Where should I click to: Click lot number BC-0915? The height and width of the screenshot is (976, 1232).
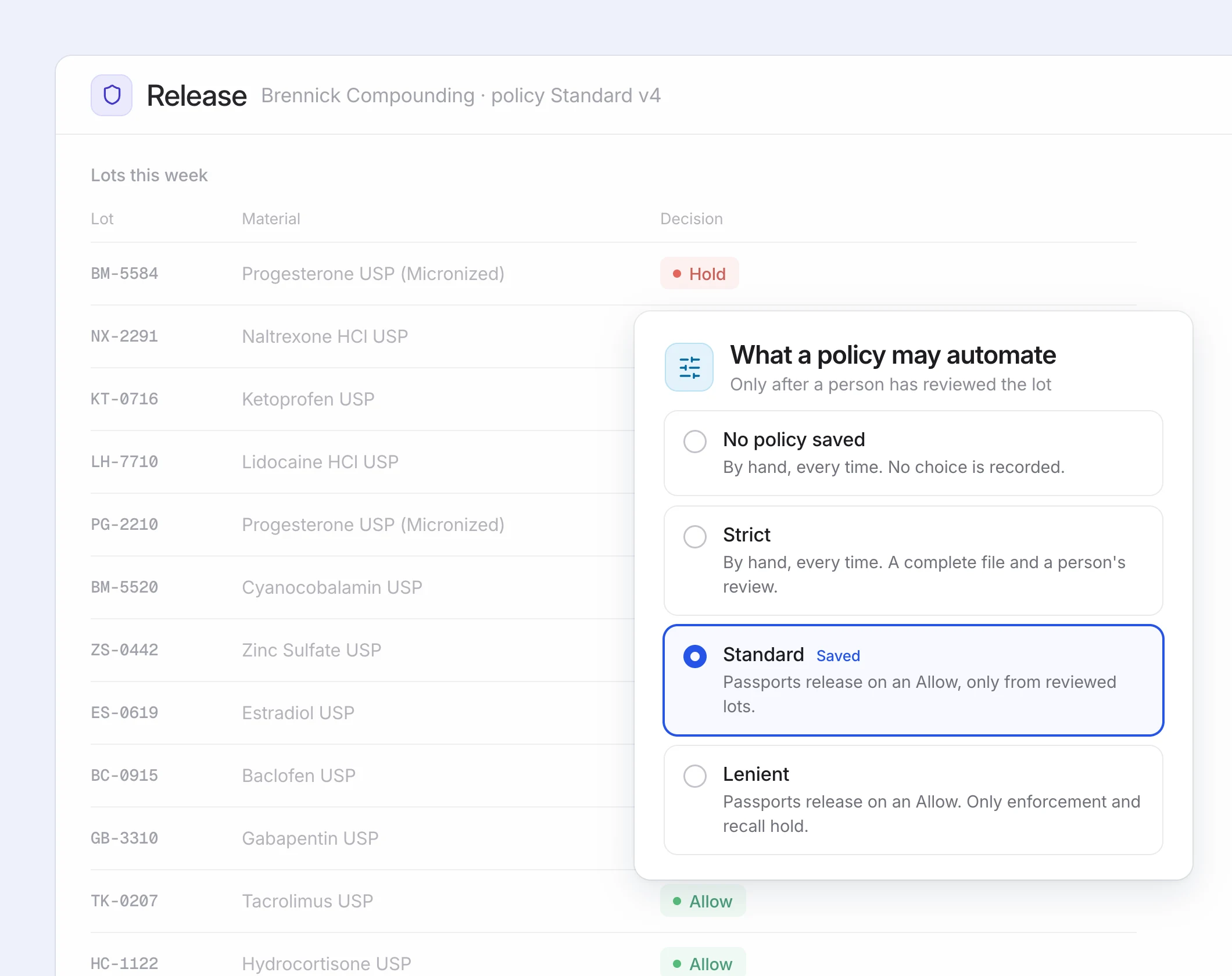[125, 776]
